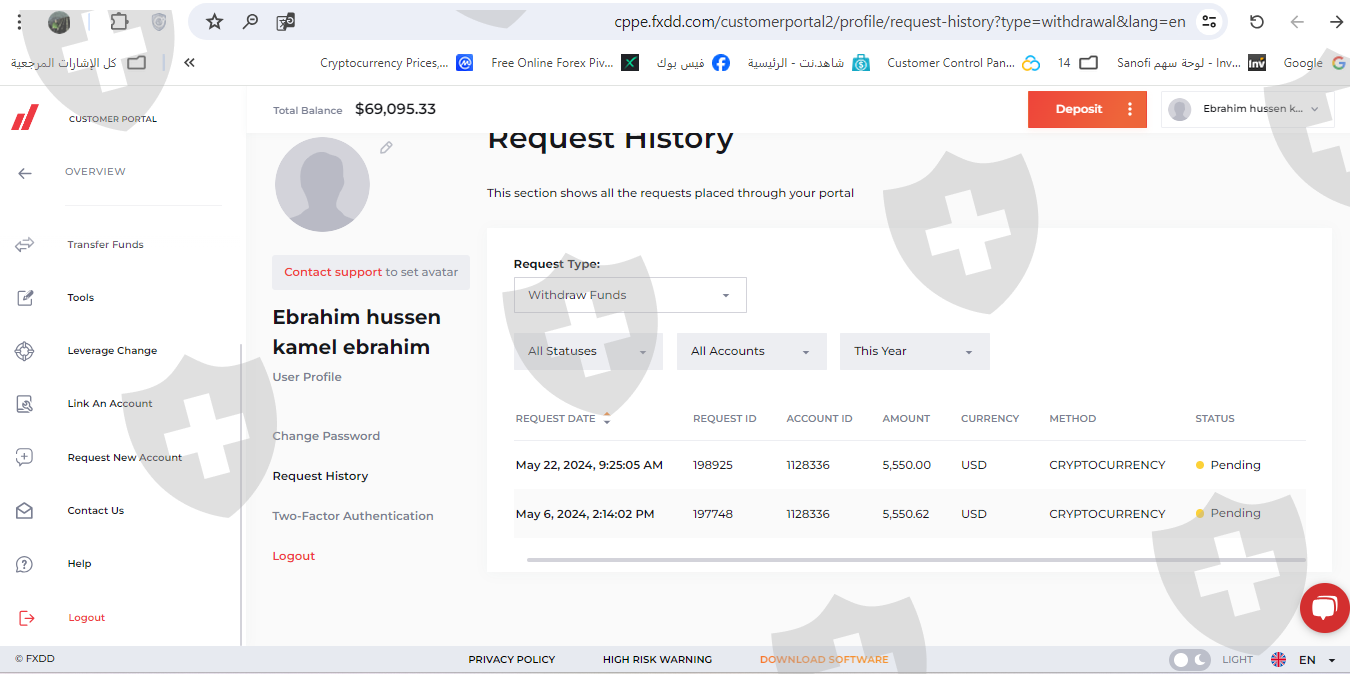The image size is (1350, 674).
Task: Click the Help question mark icon
Action: [x=25, y=564]
